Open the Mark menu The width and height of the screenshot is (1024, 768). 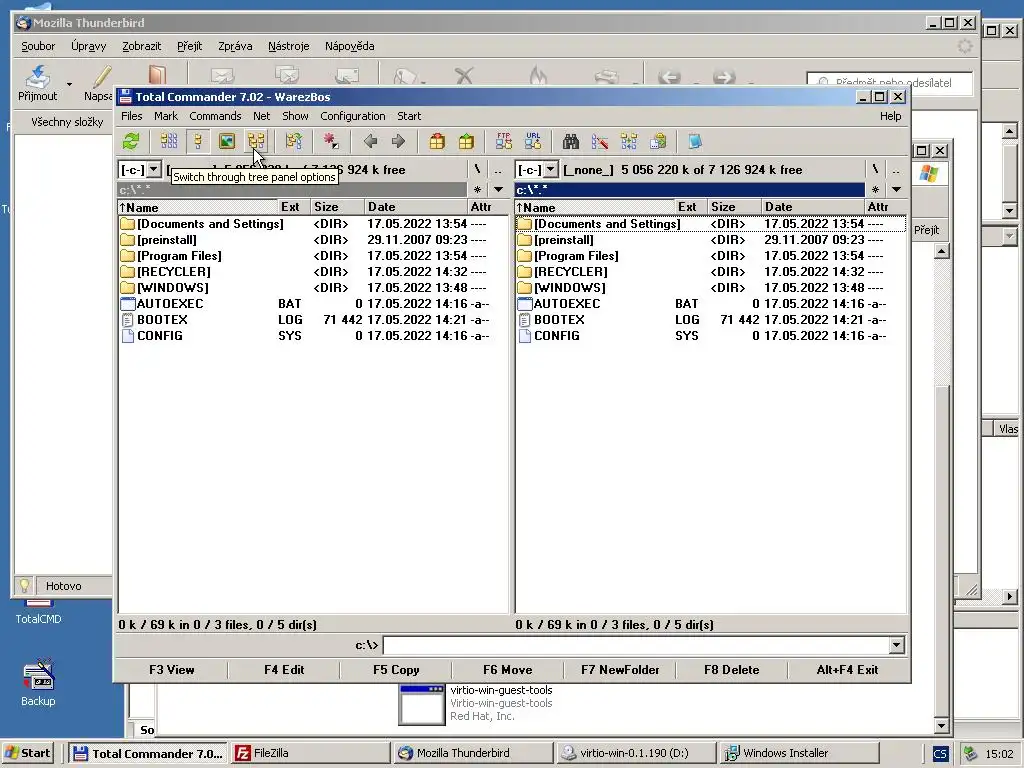(166, 116)
